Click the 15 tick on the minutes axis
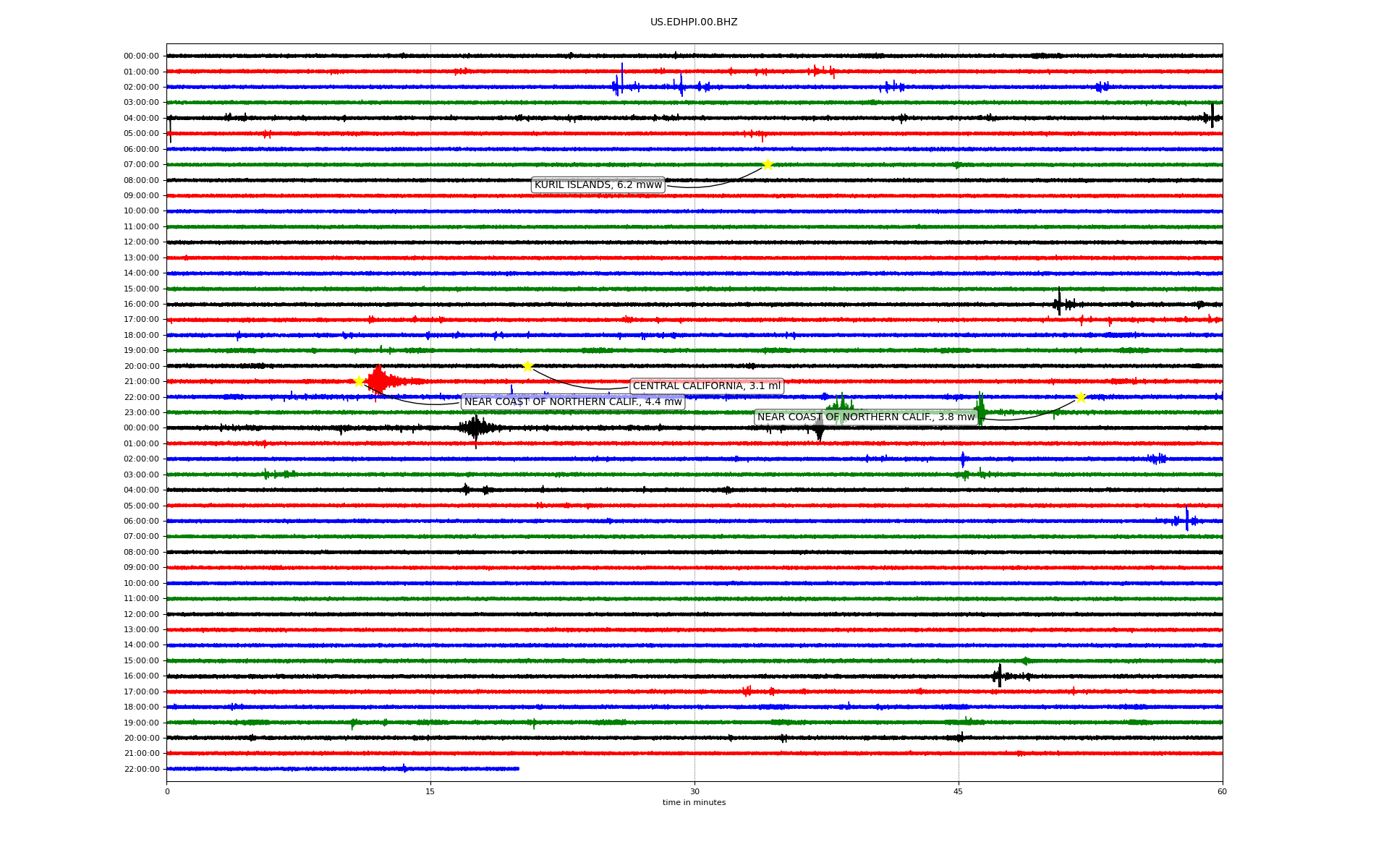 [x=430, y=791]
